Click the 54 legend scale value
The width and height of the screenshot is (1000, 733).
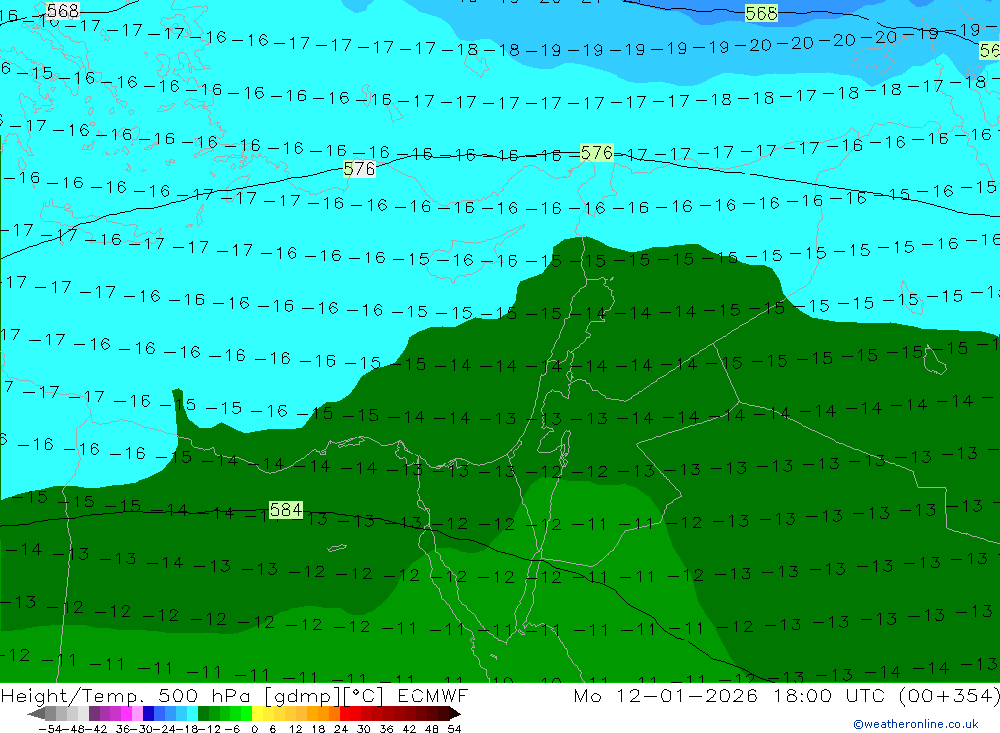[x=454, y=729]
